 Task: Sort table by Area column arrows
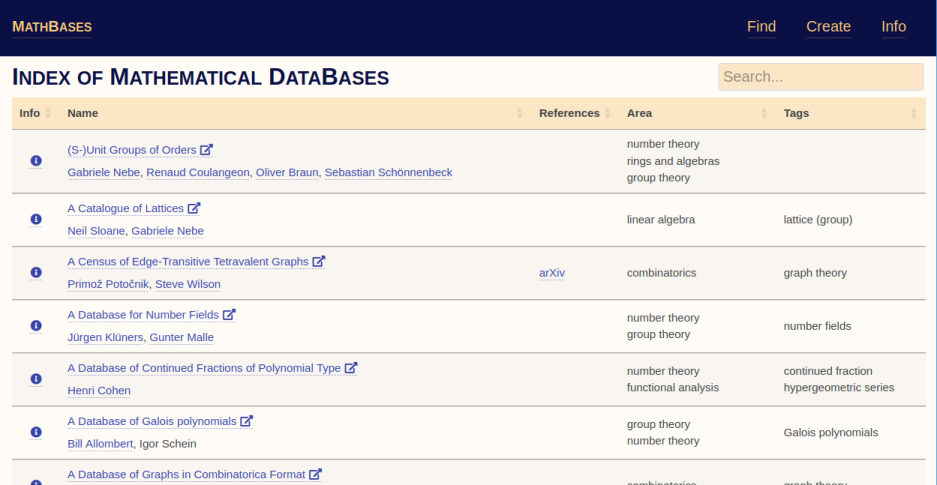[764, 114]
